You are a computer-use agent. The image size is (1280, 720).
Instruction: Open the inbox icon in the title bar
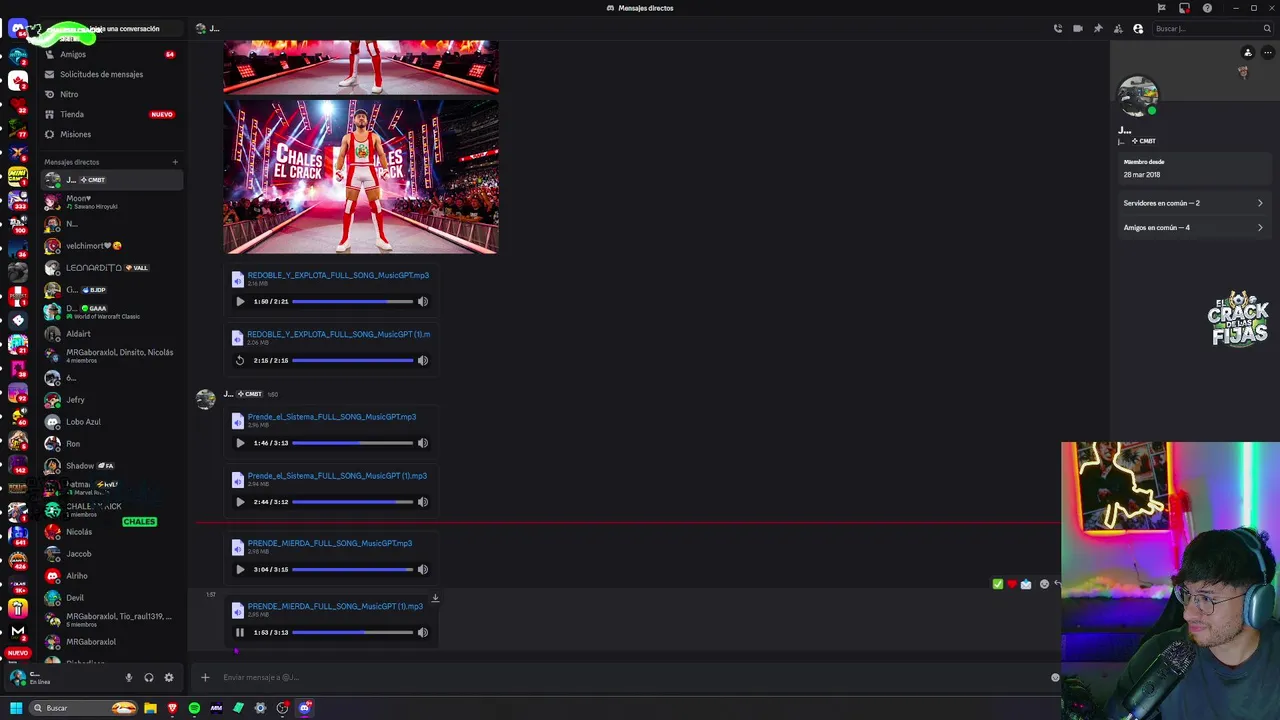1184,8
